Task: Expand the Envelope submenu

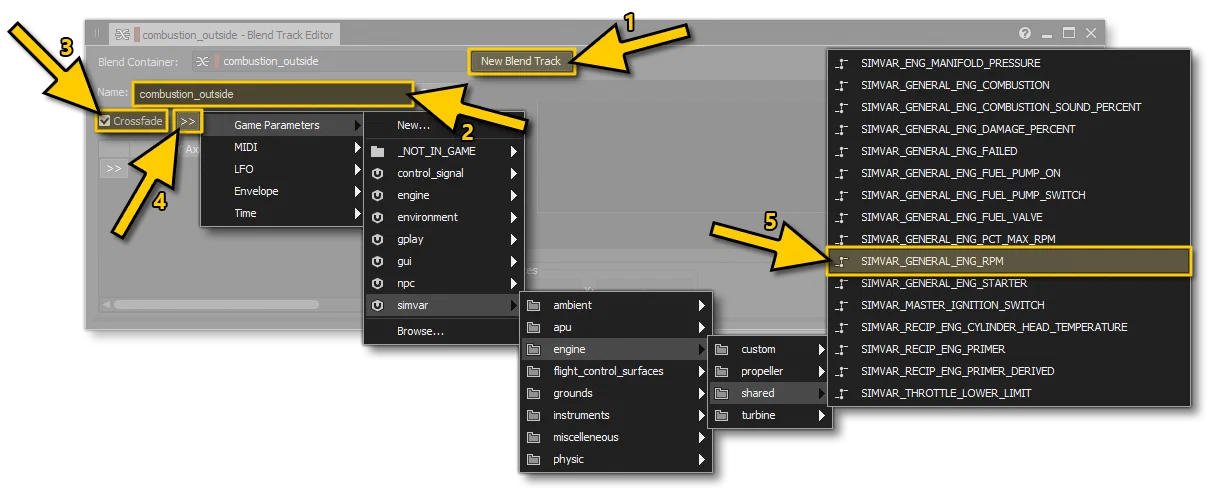Action: 283,191
